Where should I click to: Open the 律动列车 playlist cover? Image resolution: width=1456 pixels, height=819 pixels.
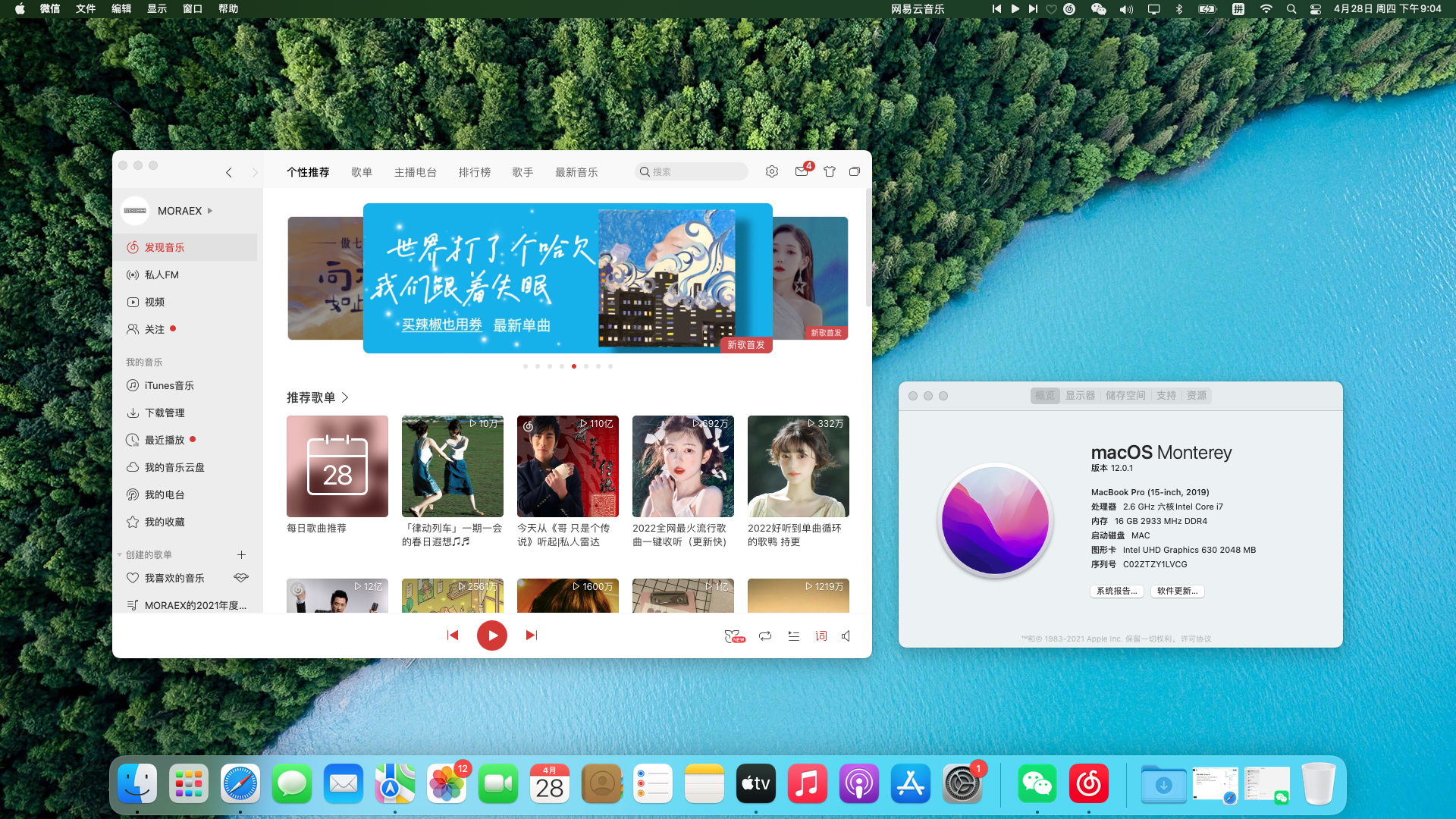453,466
